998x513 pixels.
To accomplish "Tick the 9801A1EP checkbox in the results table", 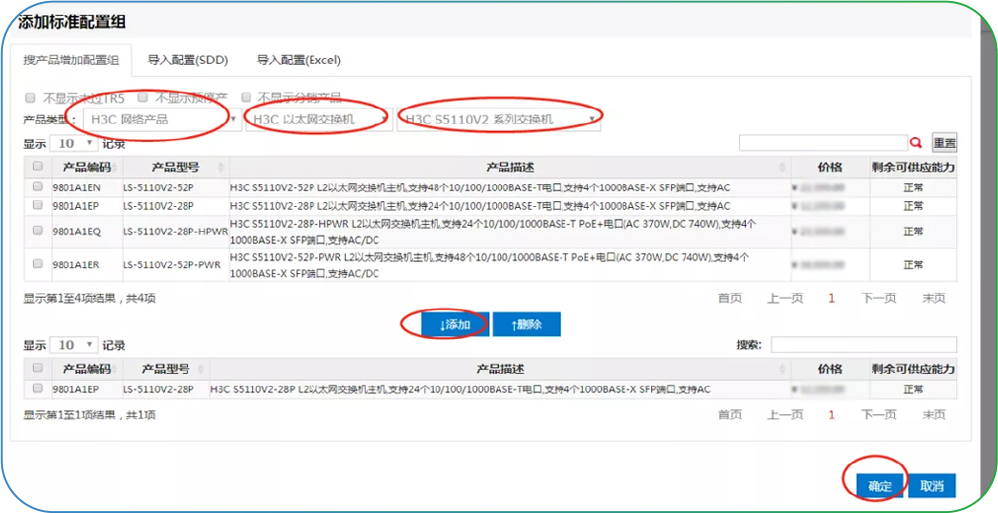I will coord(38,205).
